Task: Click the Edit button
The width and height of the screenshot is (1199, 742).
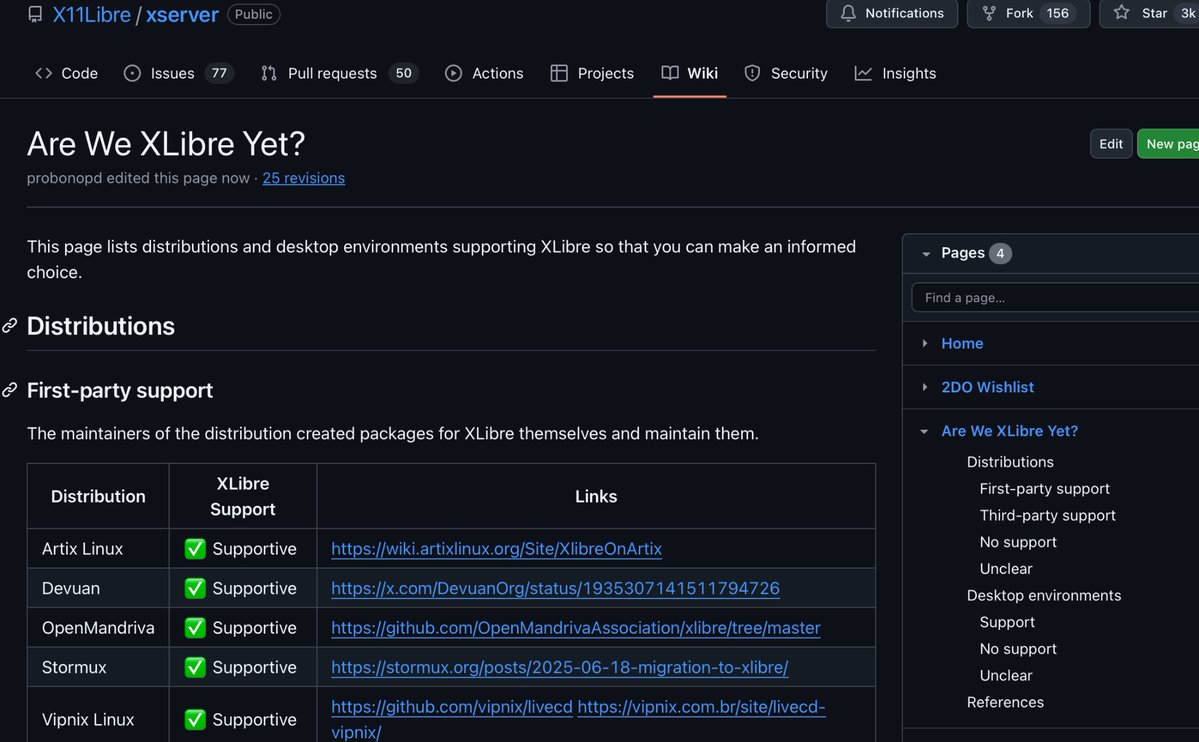Action: 1111,144
